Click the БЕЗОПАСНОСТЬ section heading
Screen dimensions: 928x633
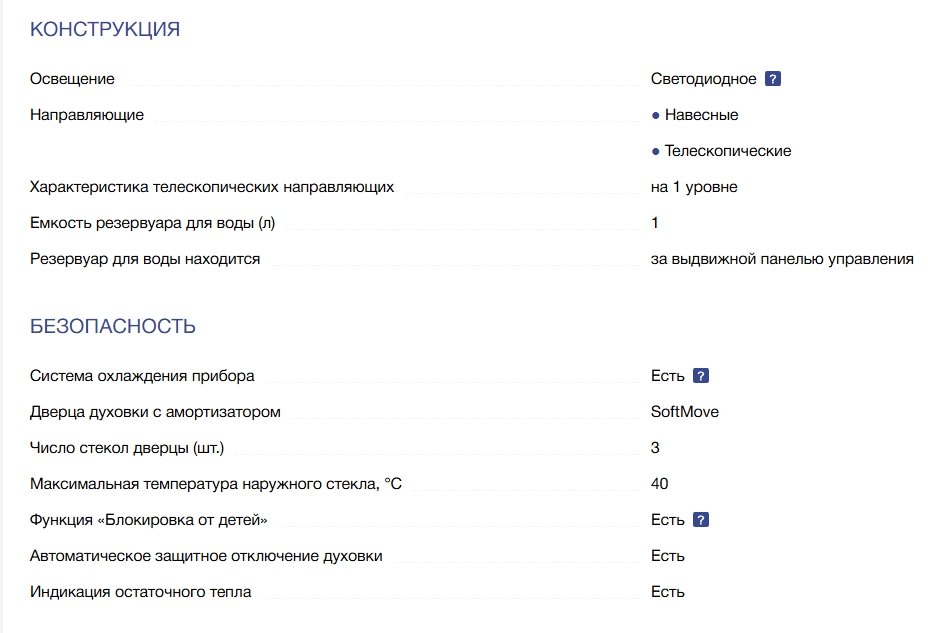pos(113,327)
